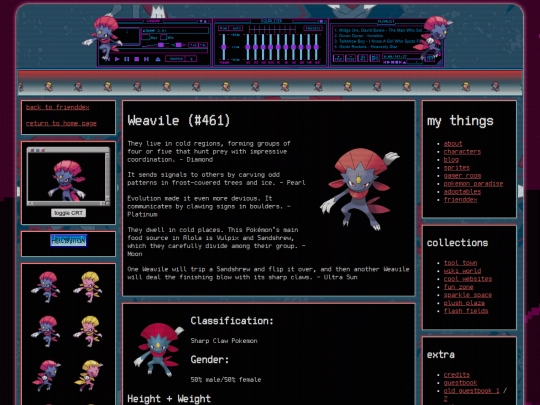Select playlist track 2 Duran Duran
This screenshot has width=540, height=405.
[359, 36]
